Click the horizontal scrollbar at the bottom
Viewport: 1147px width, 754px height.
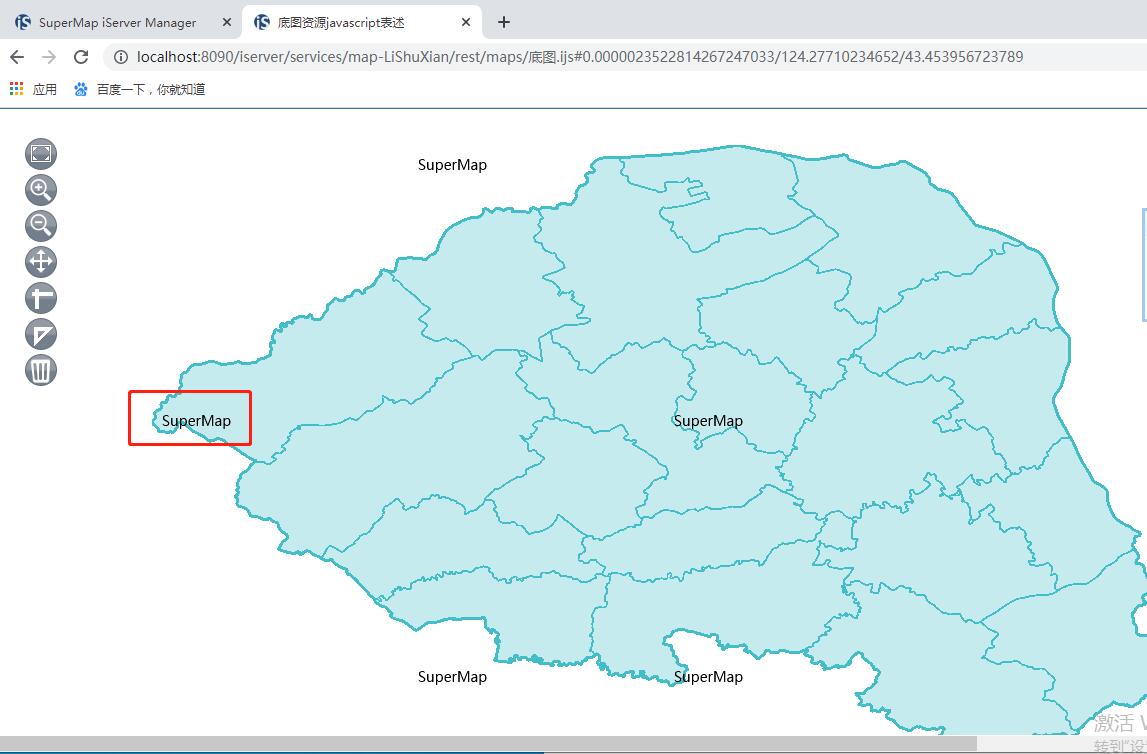pyautogui.click(x=488, y=743)
